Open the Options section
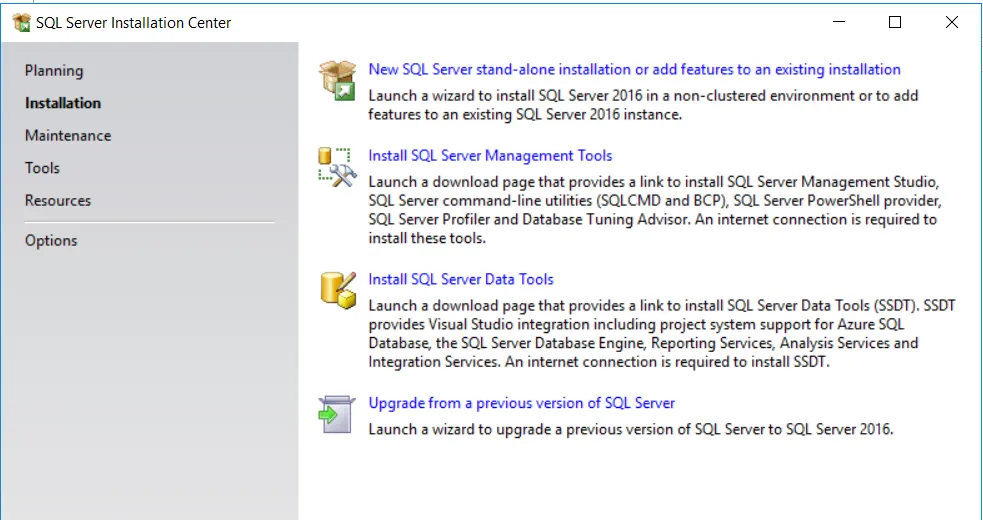The height and width of the screenshot is (520, 983). [x=51, y=241]
